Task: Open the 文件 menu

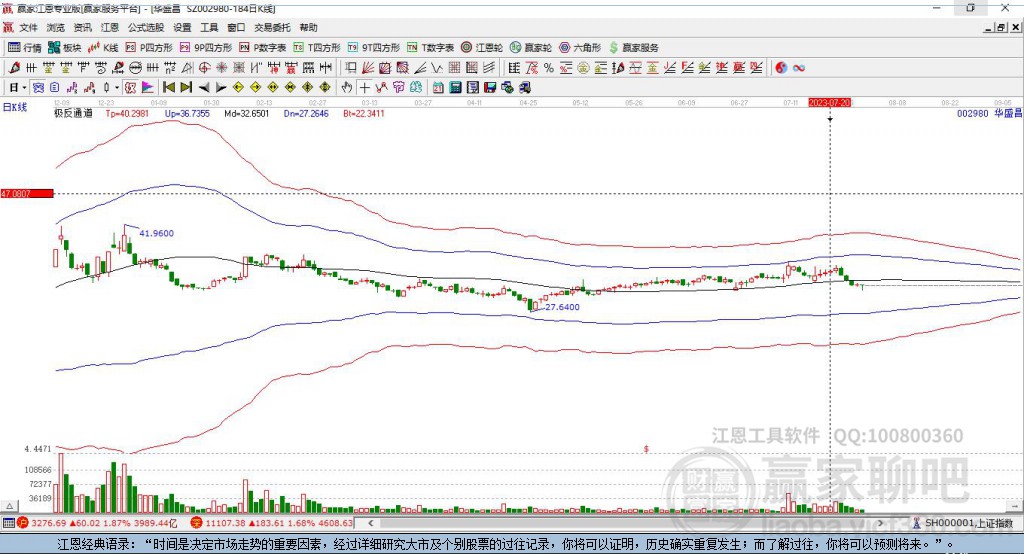Action: [x=28, y=27]
